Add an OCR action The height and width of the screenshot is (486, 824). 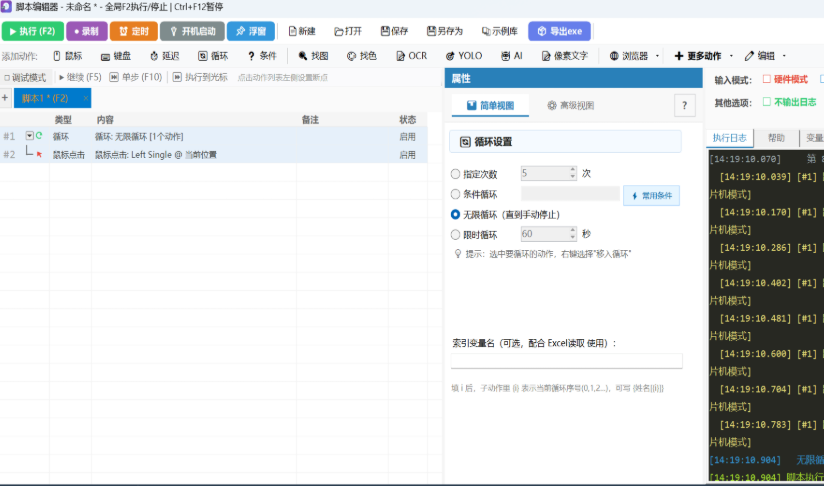click(x=411, y=56)
